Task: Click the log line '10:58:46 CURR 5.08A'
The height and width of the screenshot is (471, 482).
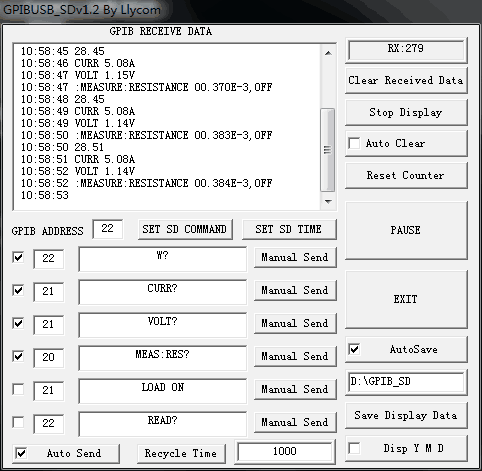Action: (78, 63)
